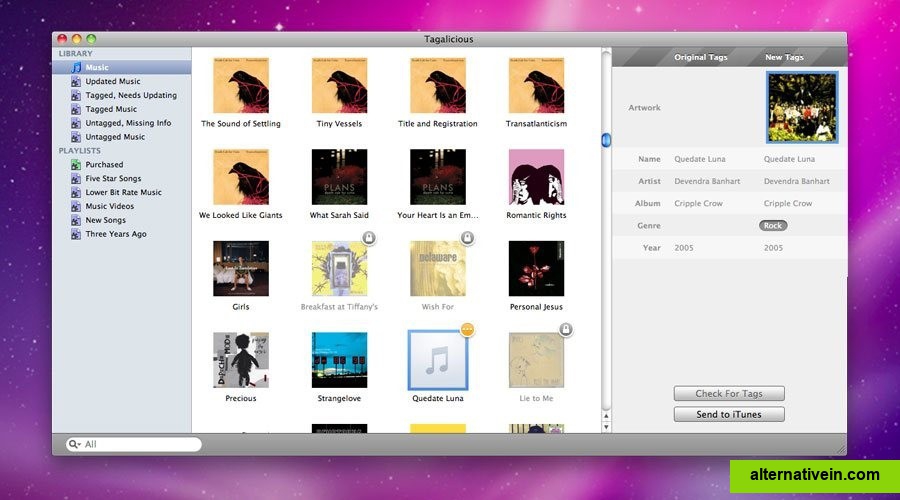The width and height of the screenshot is (900, 500).
Task: Click the Original Tags column header
Action: (x=700, y=57)
